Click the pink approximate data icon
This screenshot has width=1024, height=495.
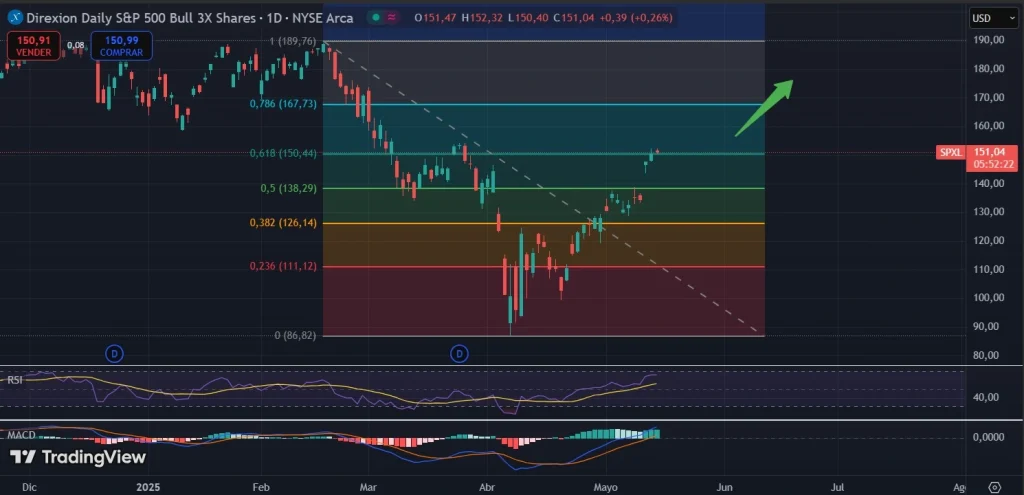(392, 18)
